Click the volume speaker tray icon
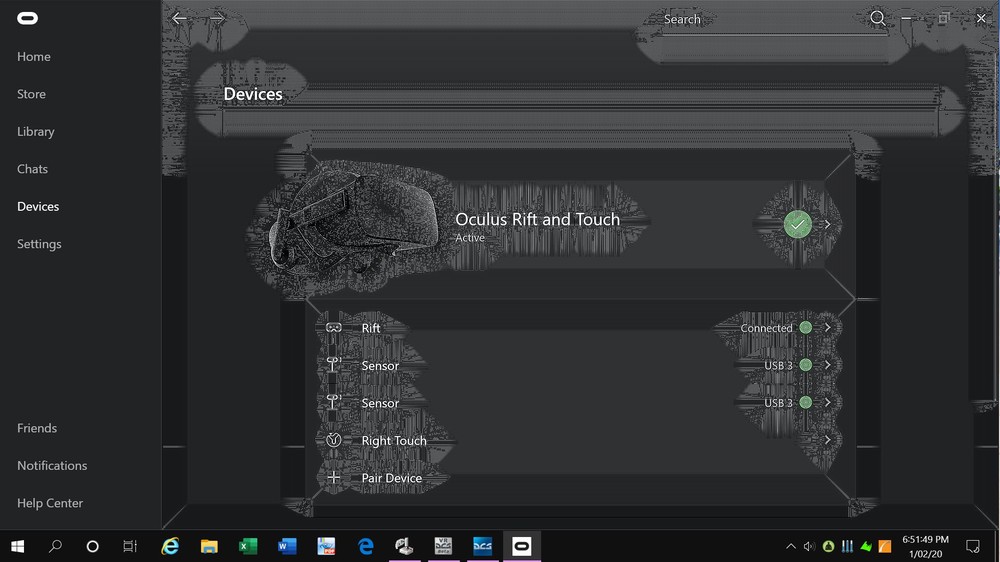Image resolution: width=1000 pixels, height=562 pixels. tap(809, 546)
